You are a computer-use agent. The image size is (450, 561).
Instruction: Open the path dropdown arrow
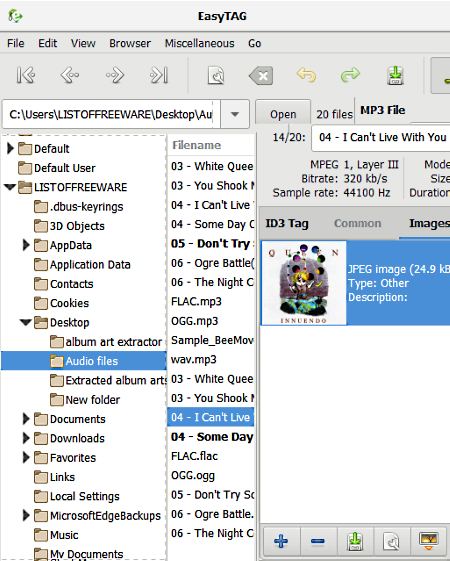click(235, 114)
